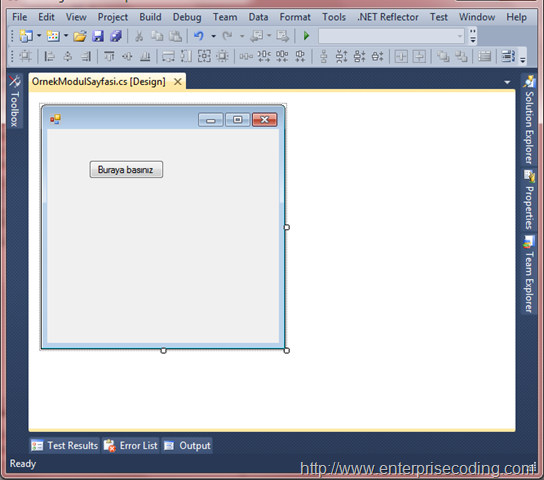Image resolution: width=544 pixels, height=480 pixels.
Task: Open the View menu
Action: coord(76,17)
